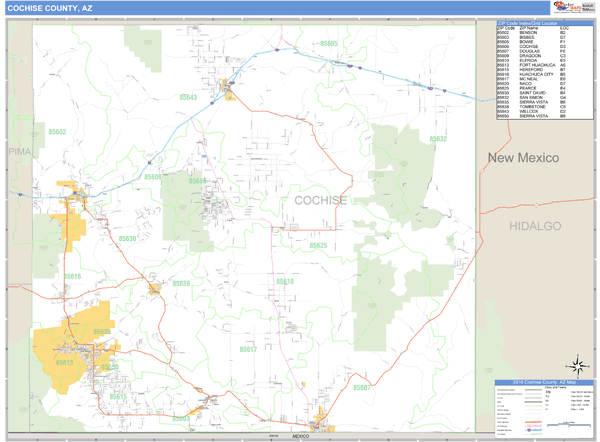Click the '2016 Cochise County, AZ Map' legend title

click(x=544, y=382)
